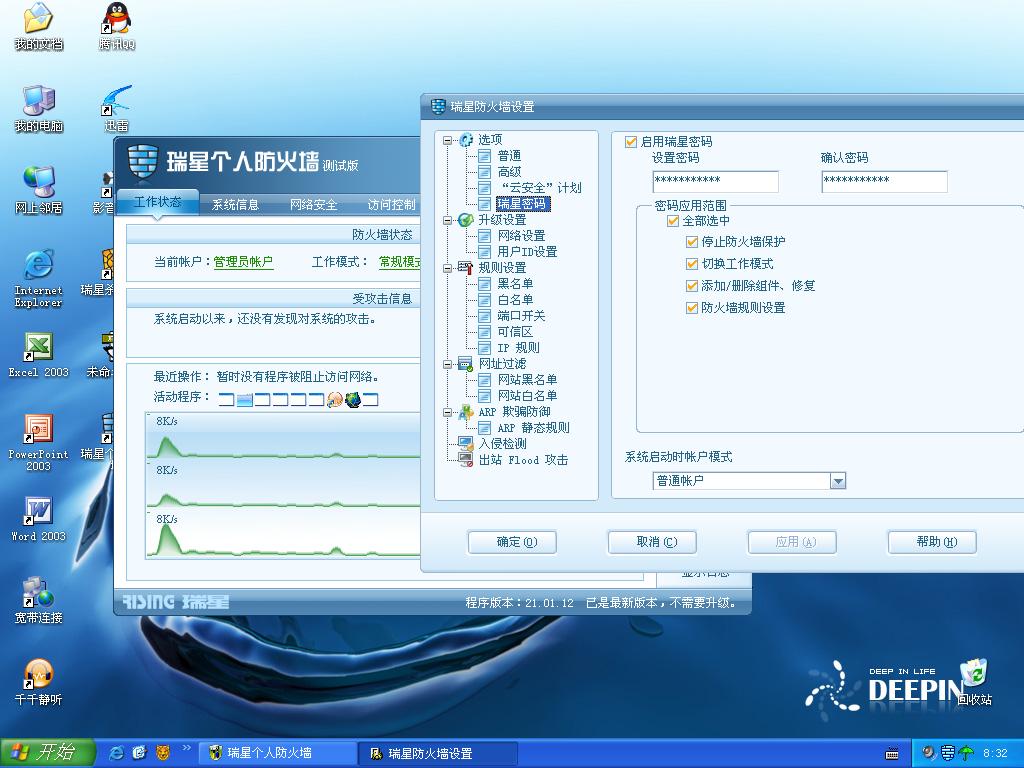Select IP 规则 in settings tree
This screenshot has height=768, width=1024.
519,348
